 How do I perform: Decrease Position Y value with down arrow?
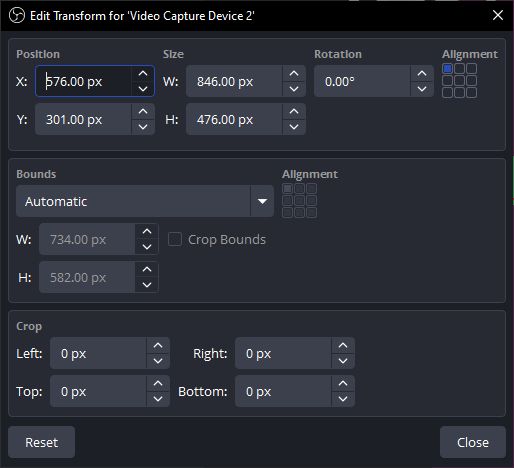pyautogui.click(x=143, y=127)
